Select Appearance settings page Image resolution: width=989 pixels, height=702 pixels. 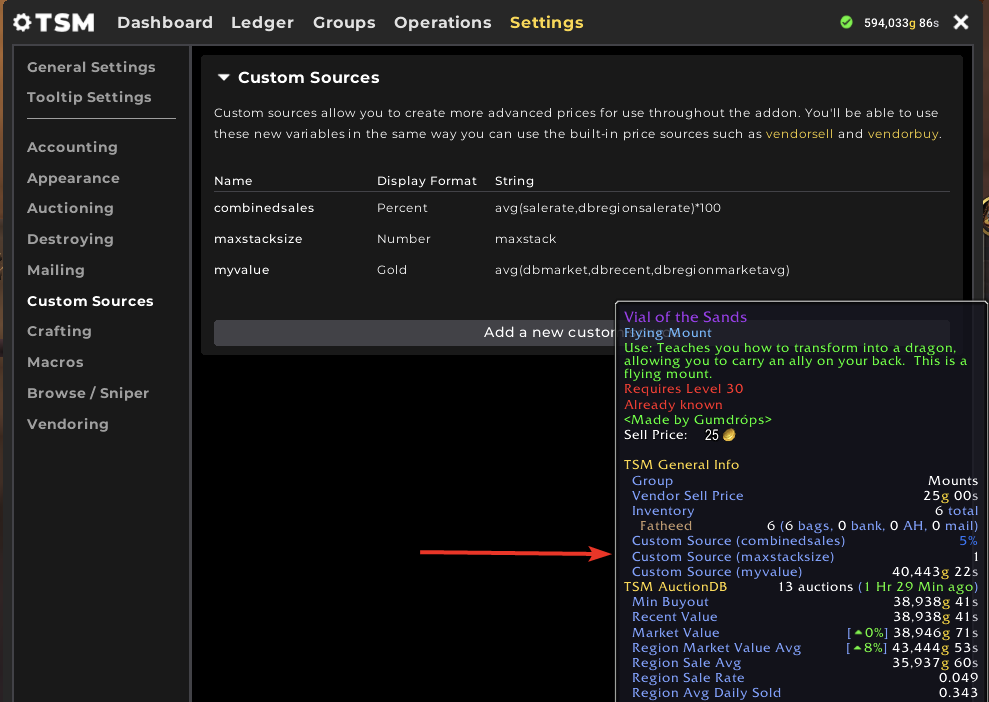point(73,178)
